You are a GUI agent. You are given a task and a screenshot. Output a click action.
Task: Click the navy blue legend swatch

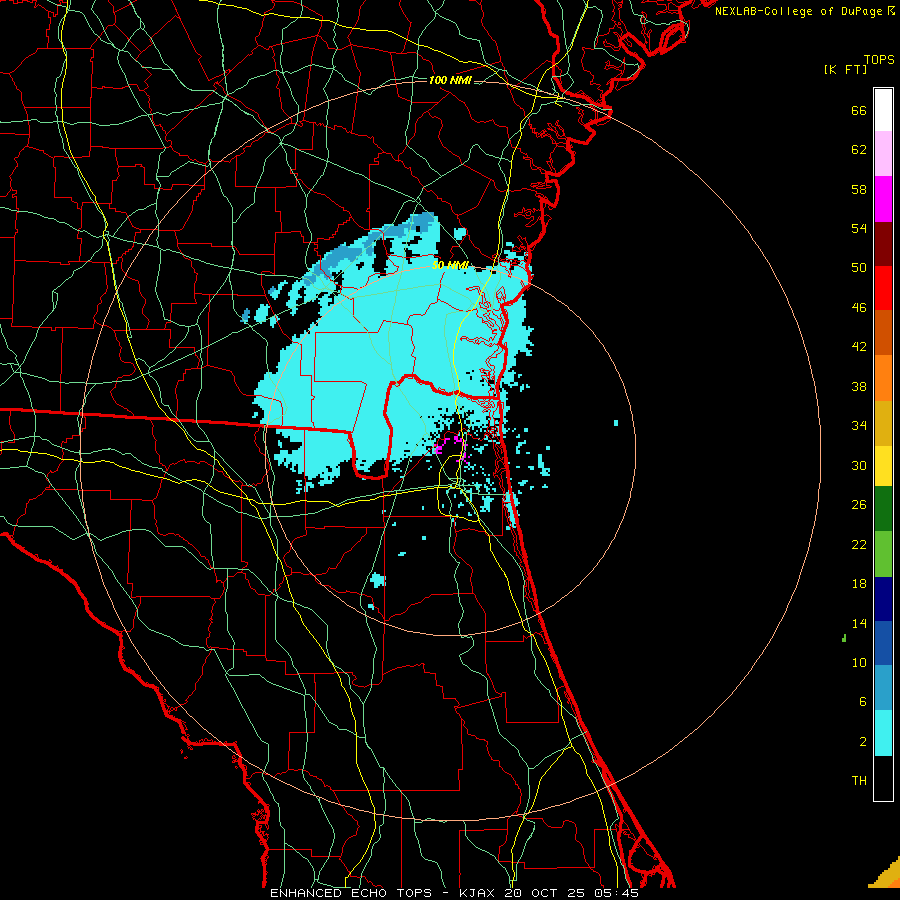click(883, 599)
